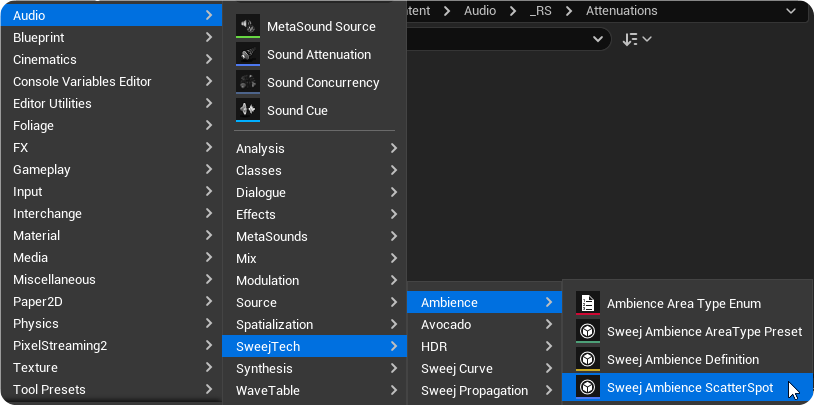Expand the Effects audio submenu
This screenshot has height=405, width=814.
315,214
